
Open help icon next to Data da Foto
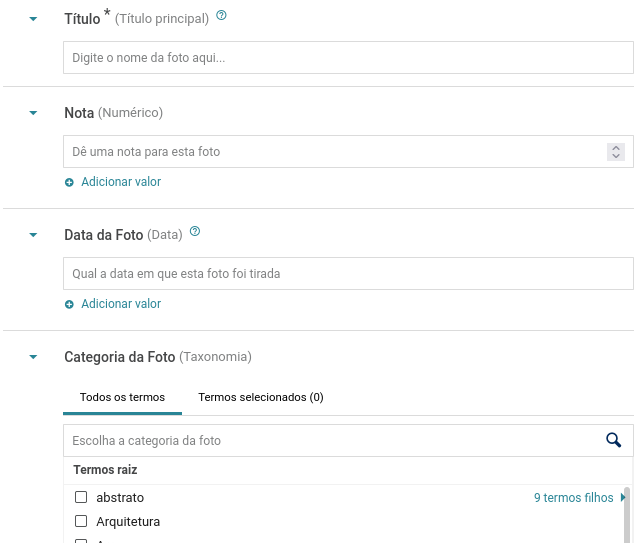(x=195, y=232)
